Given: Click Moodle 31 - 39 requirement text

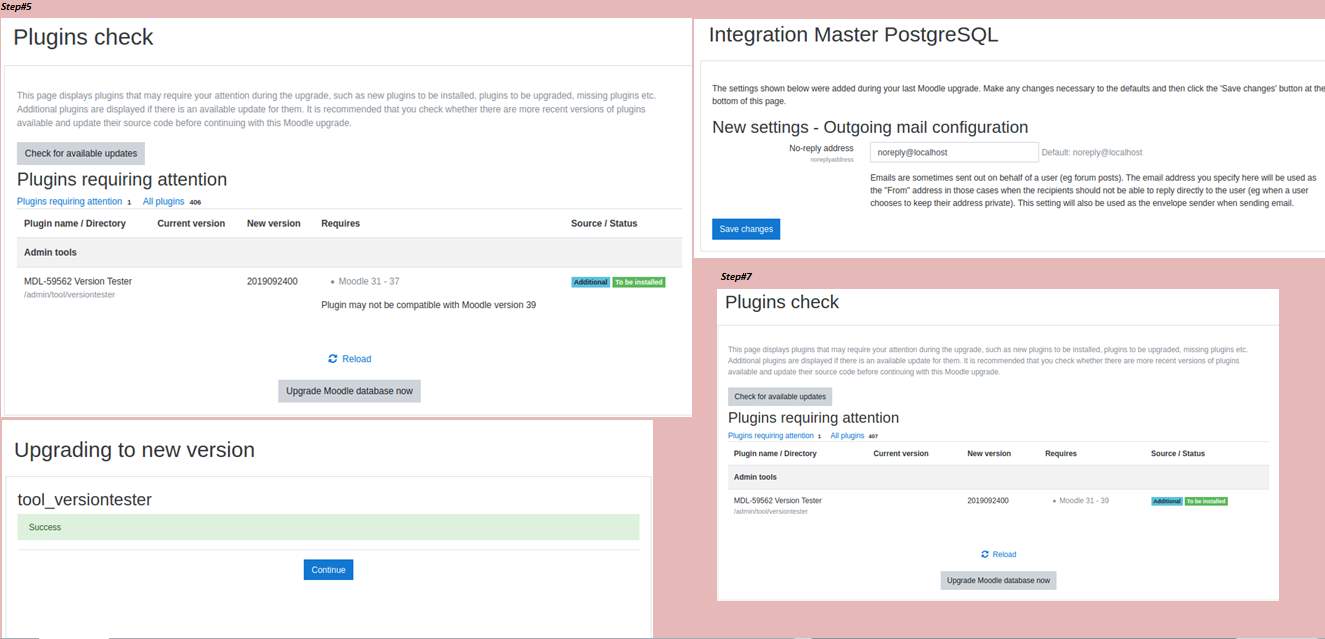Looking at the screenshot, I should coord(1084,500).
